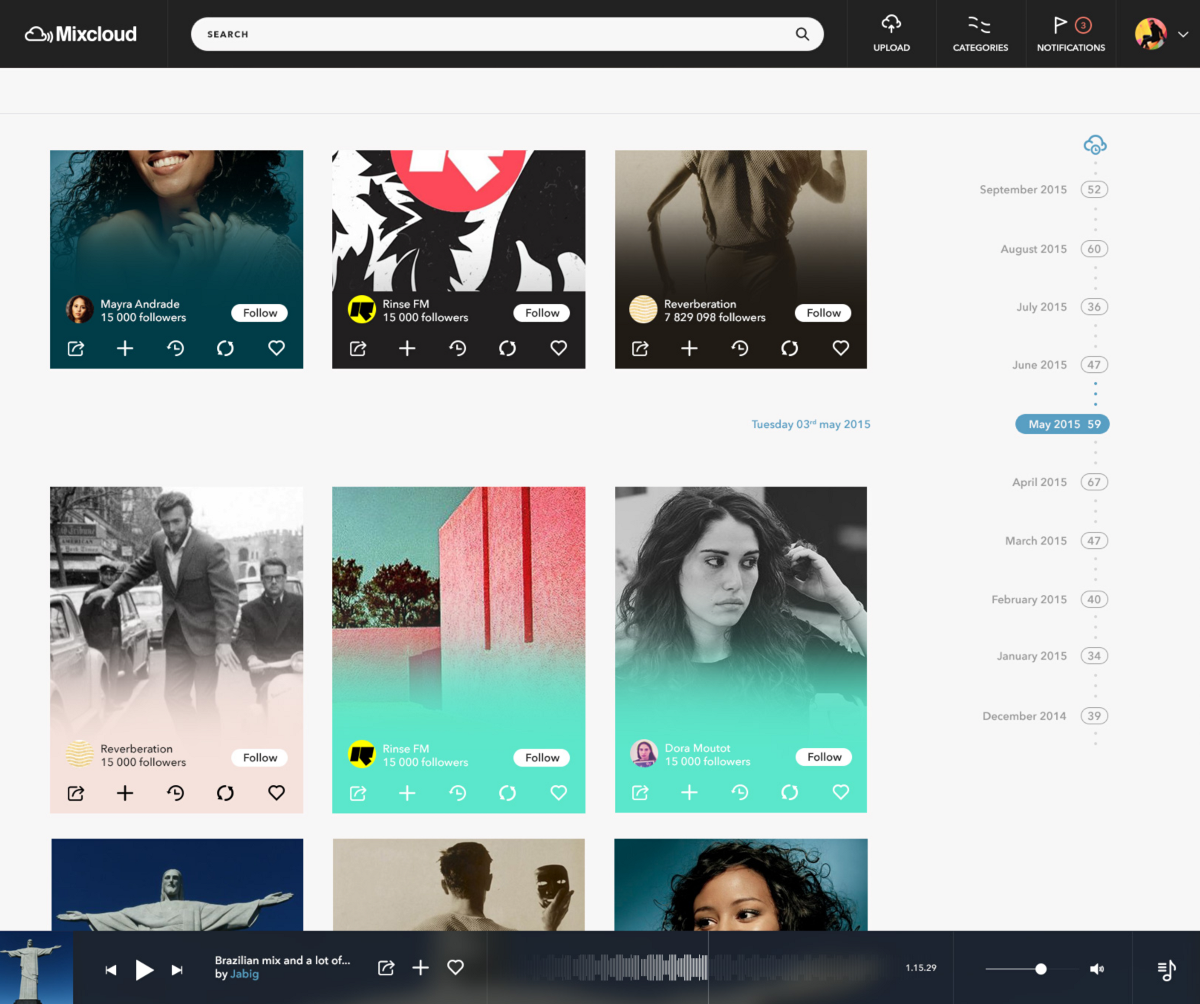Mute with the speaker icon

[1096, 969]
